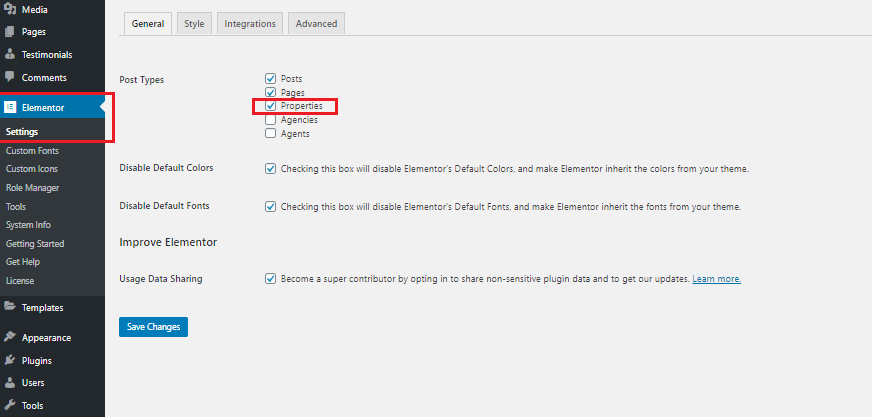Click the Appearance paintbrush icon
872x417 pixels.
coord(9,337)
